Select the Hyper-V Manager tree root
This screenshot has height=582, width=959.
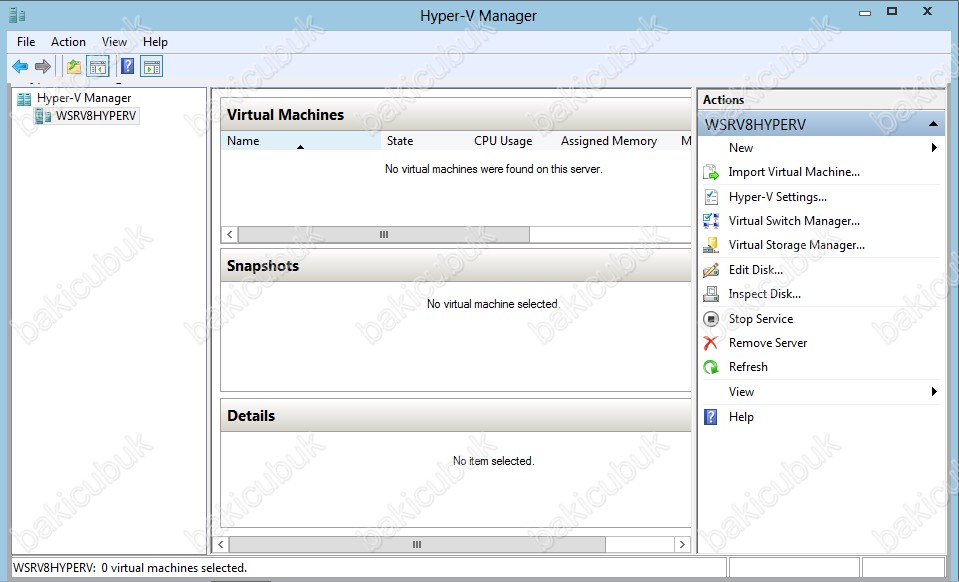pyautogui.click(x=84, y=98)
